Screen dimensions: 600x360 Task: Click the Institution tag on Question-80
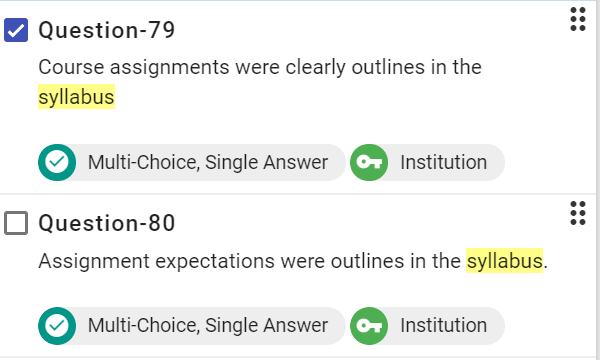[x=427, y=326]
